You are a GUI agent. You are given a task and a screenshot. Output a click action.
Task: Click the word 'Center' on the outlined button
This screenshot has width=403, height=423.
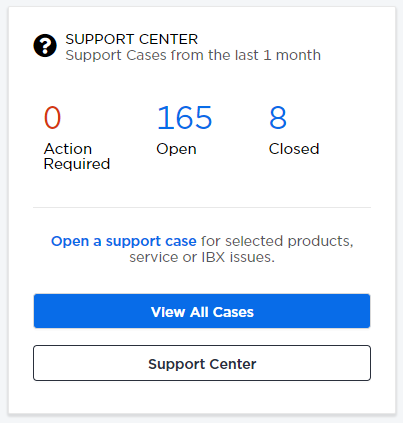click(x=233, y=364)
